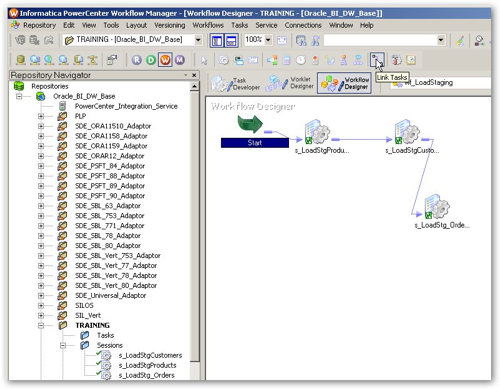Select the SDE_PSFT_84_Adaptor folder

(110, 166)
